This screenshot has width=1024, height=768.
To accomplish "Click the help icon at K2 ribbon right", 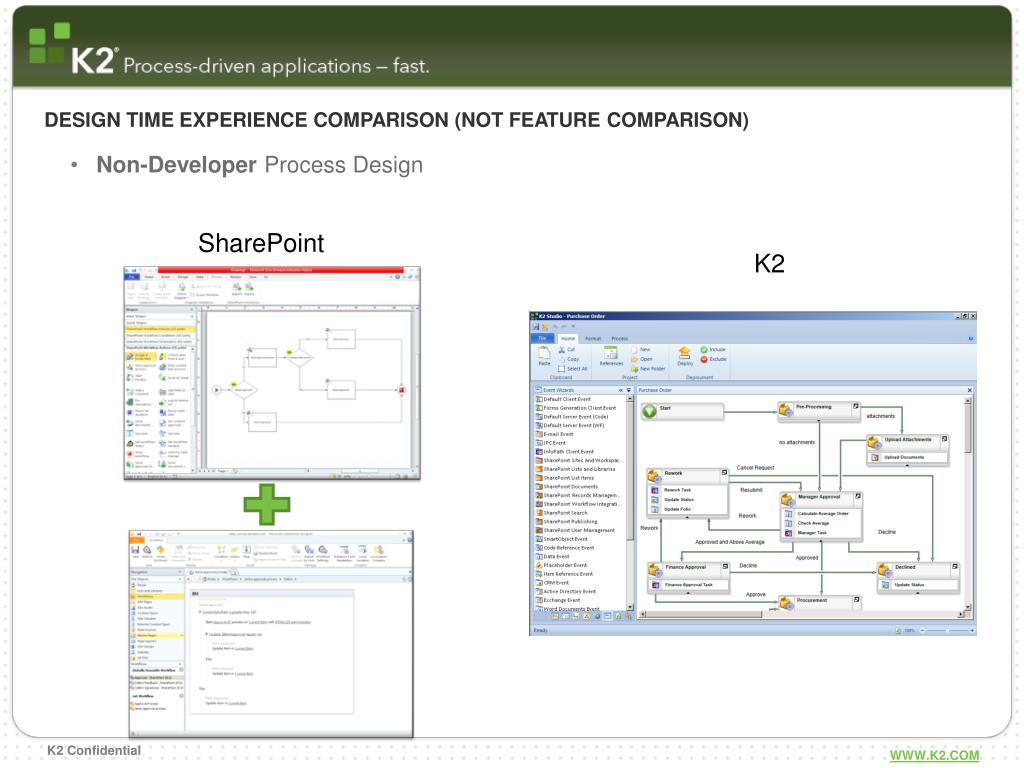I will [970, 338].
